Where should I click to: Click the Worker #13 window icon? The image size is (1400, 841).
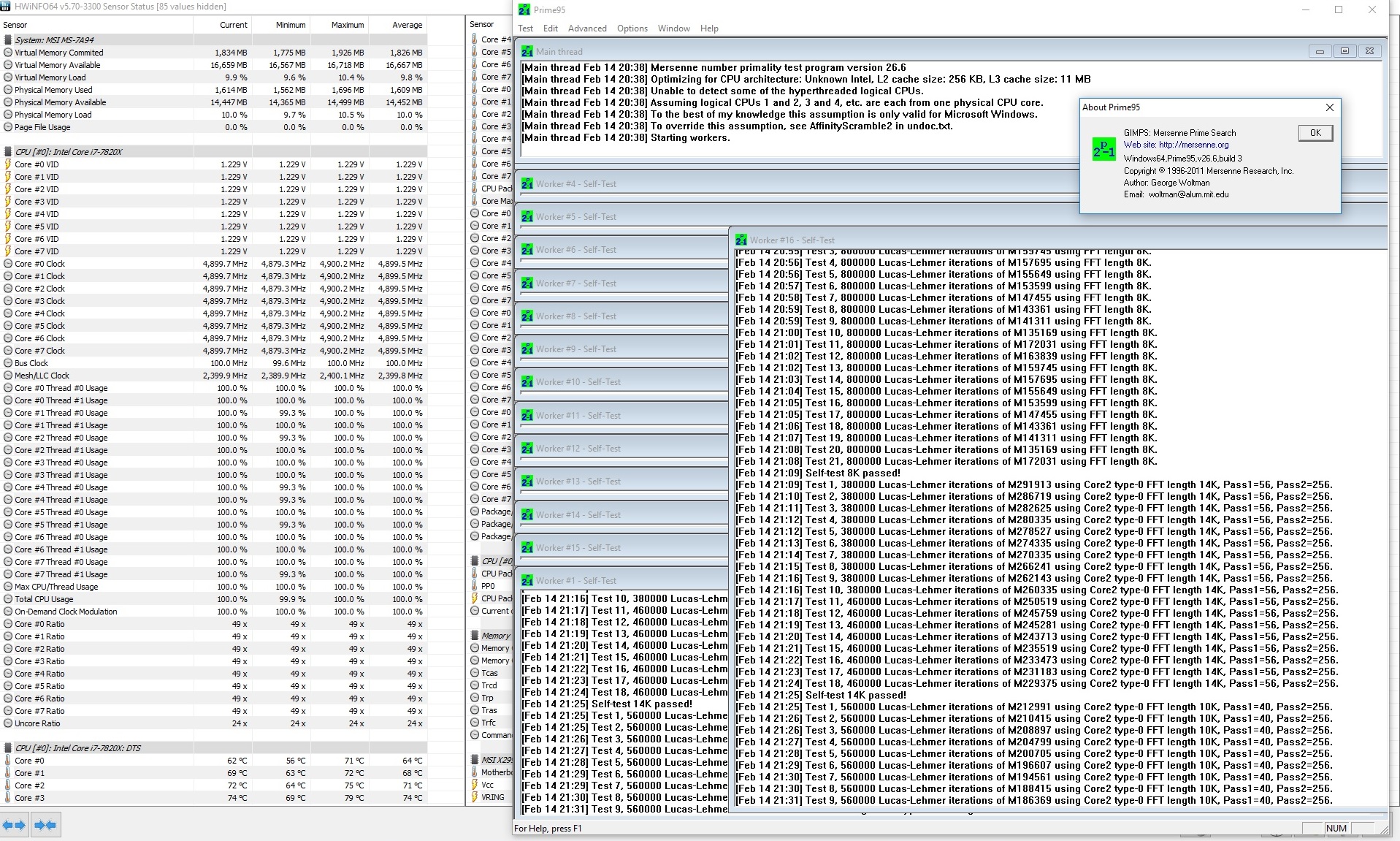coord(527,482)
